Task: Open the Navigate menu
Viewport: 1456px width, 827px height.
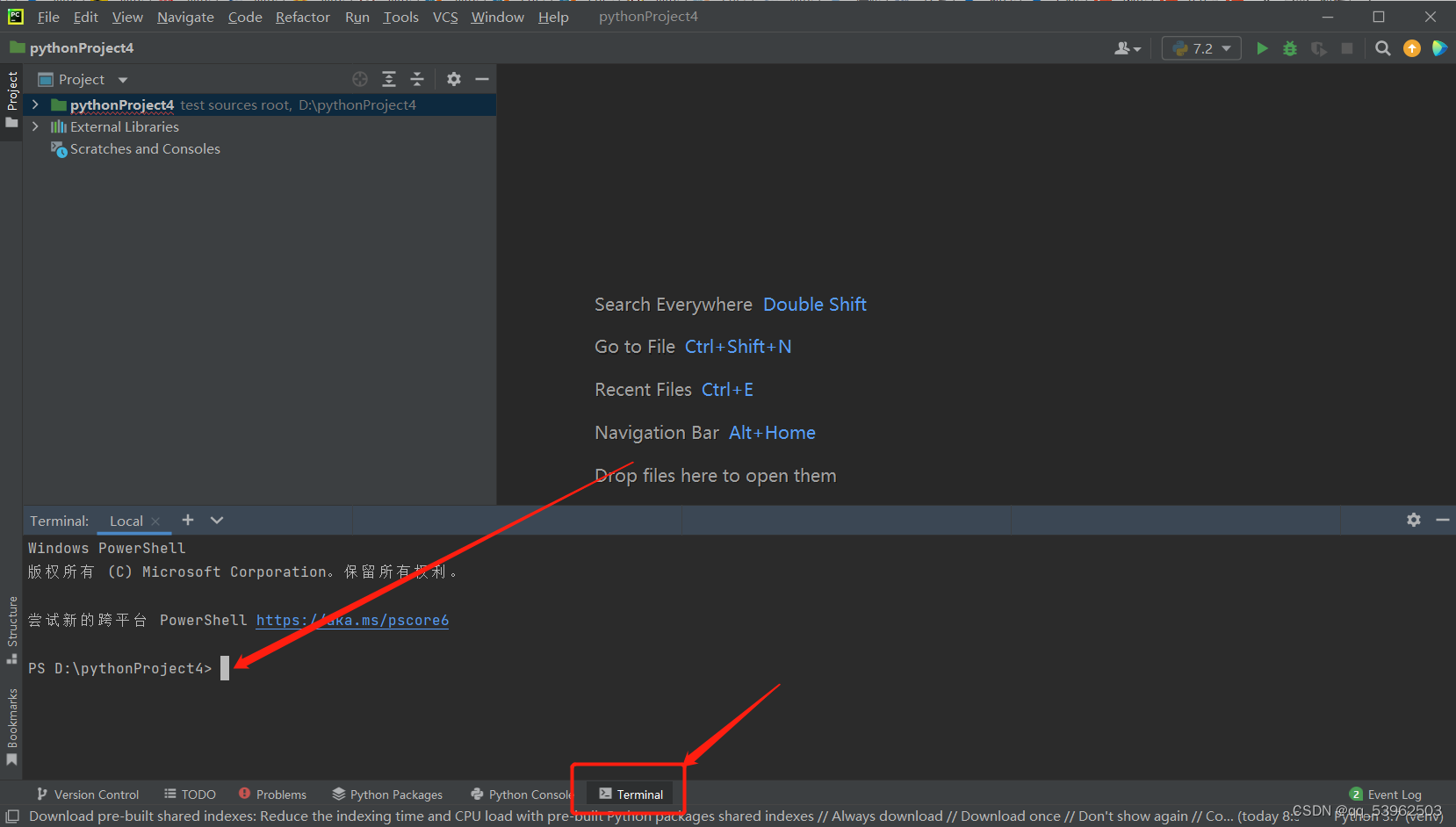Action: [185, 17]
